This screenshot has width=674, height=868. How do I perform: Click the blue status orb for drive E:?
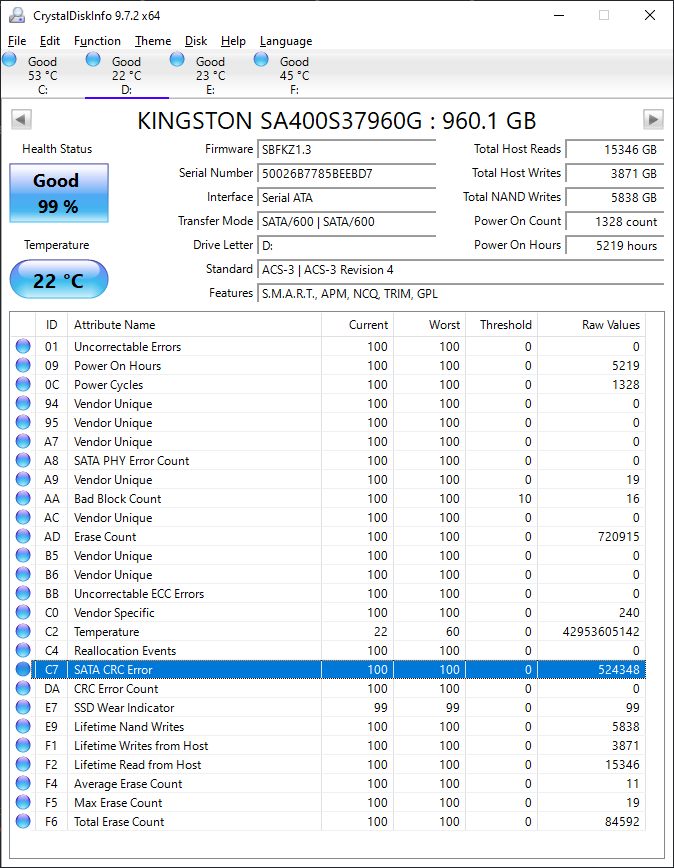(x=177, y=59)
